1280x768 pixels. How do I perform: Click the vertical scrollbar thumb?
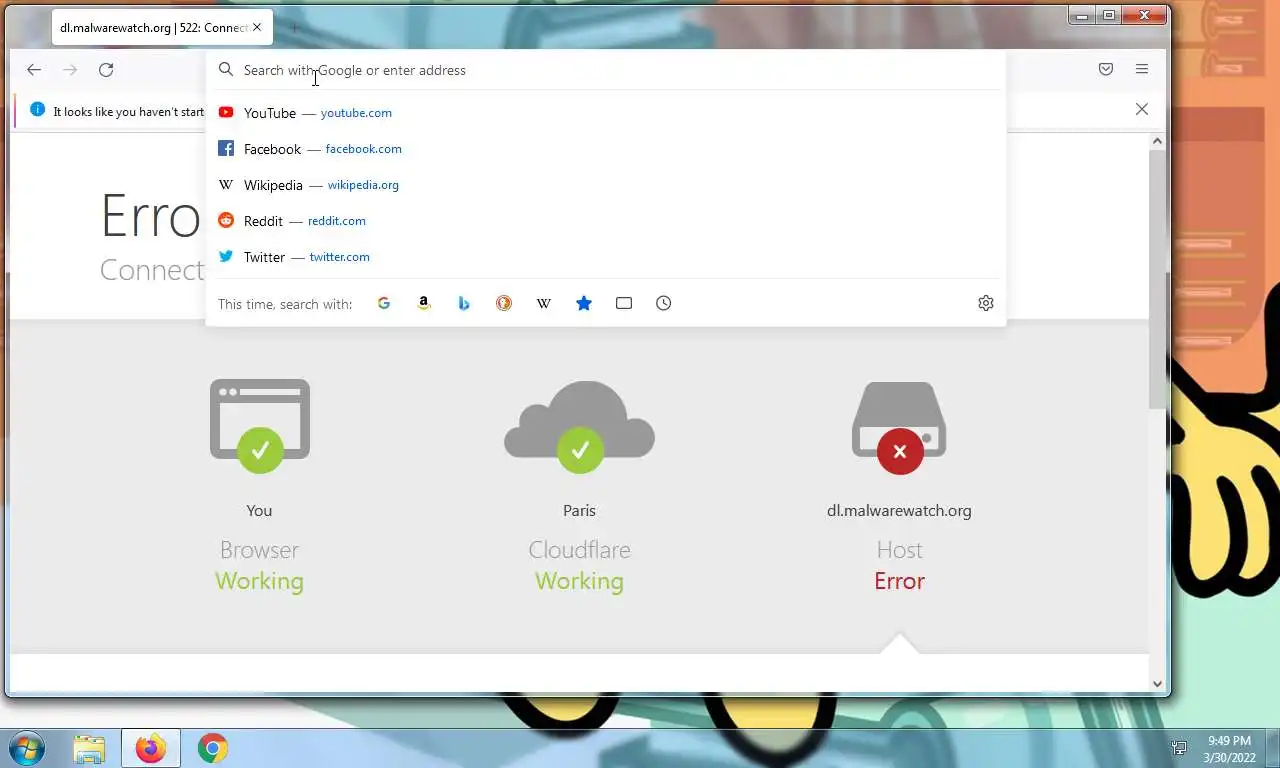coord(1157,280)
